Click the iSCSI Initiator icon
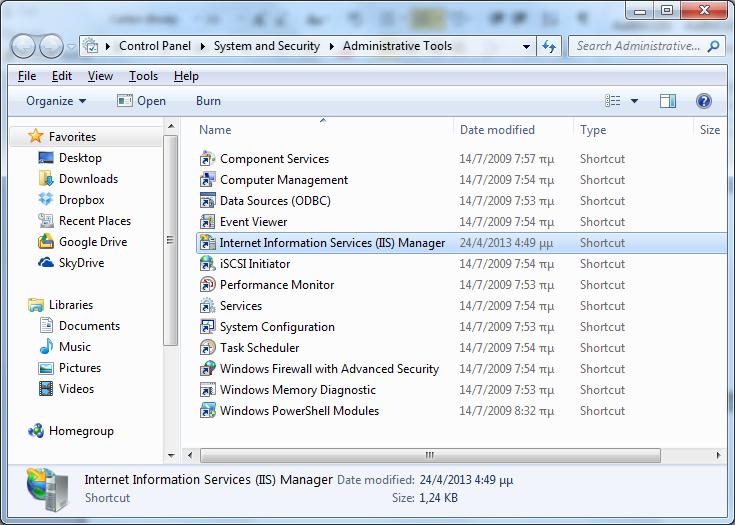The width and height of the screenshot is (735, 525). (x=207, y=264)
